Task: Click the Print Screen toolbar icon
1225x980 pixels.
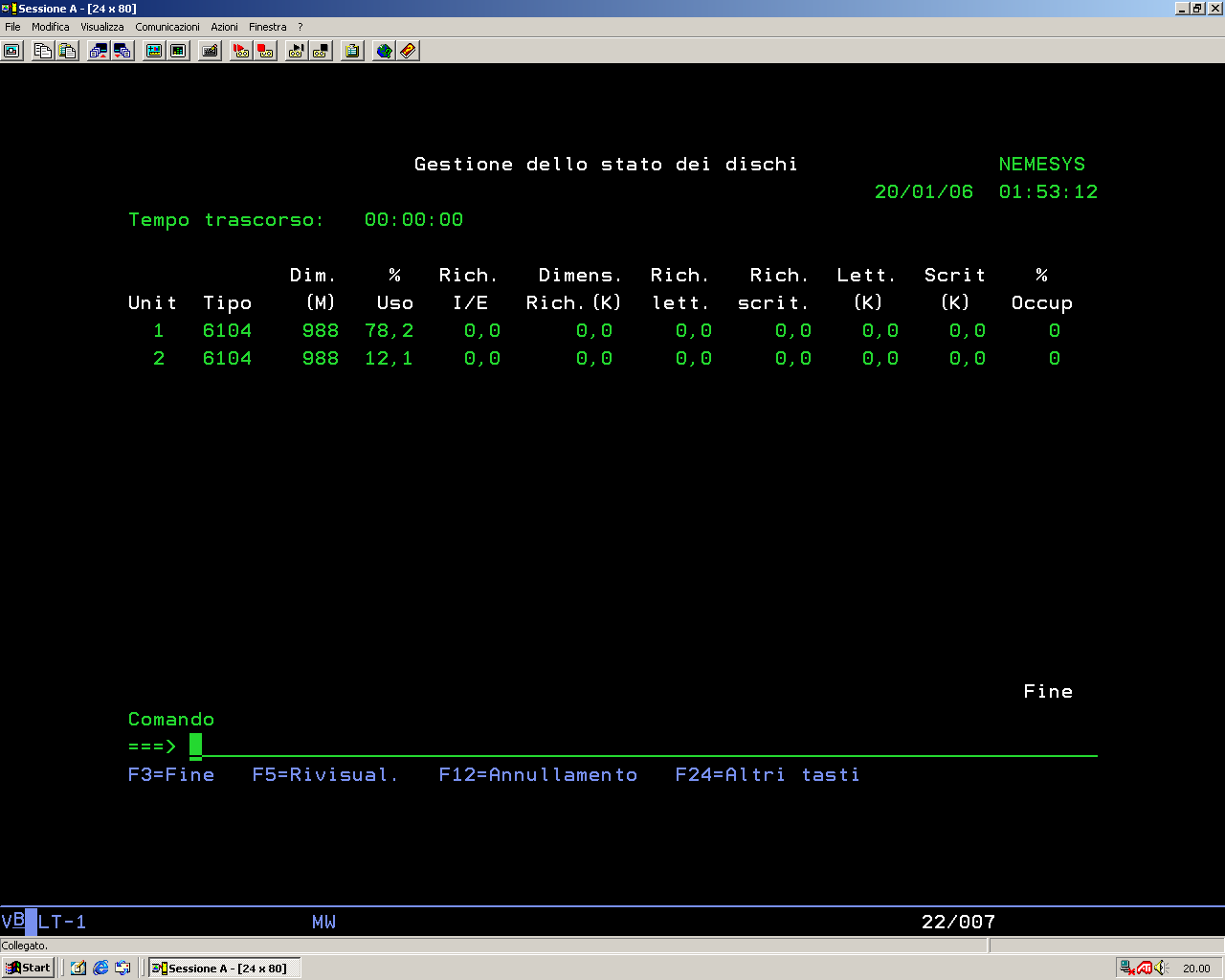Action: tap(12, 51)
